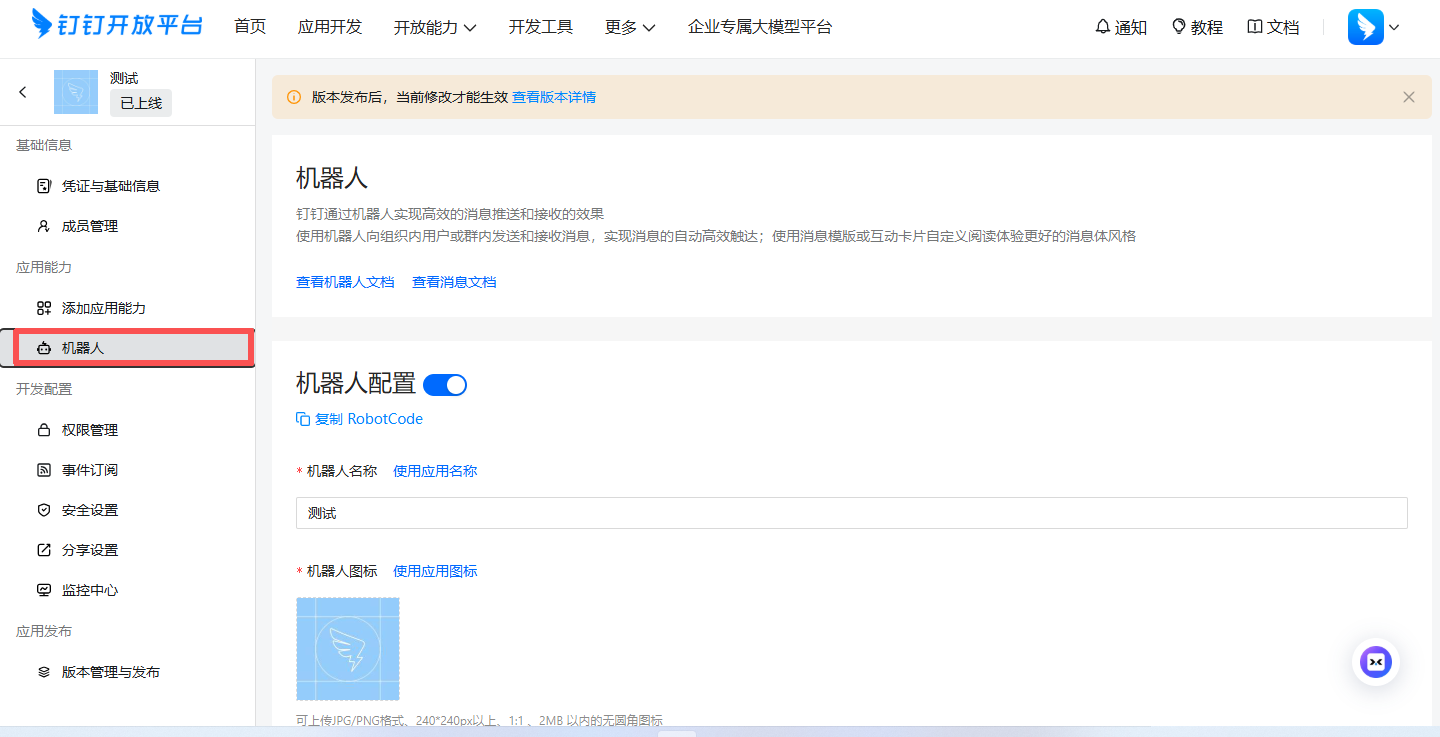Screen dimensions: 1440x737
Task: Select the 权限管理 lock icon
Action: click(43, 429)
